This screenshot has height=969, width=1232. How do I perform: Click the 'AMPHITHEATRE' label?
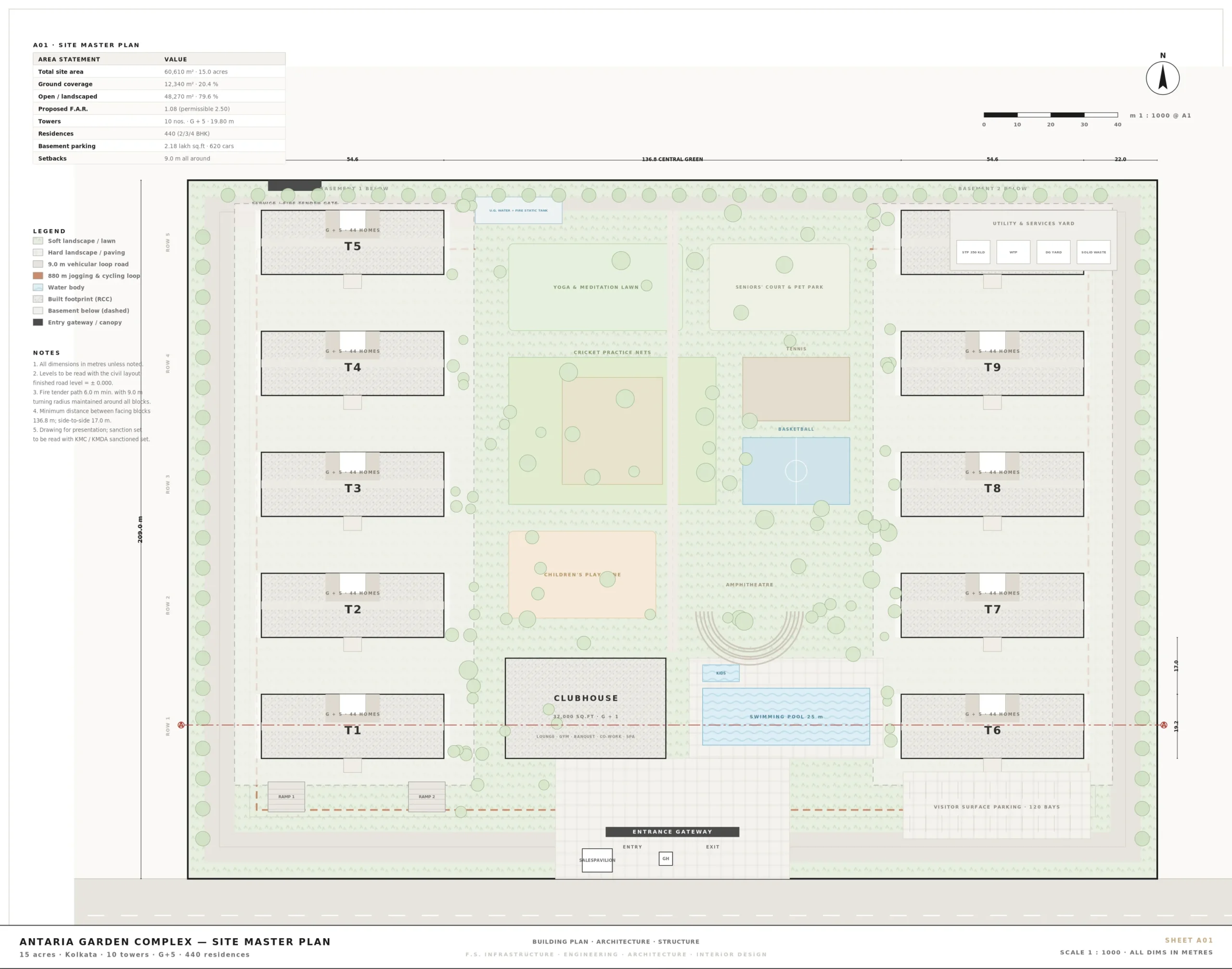(x=750, y=585)
